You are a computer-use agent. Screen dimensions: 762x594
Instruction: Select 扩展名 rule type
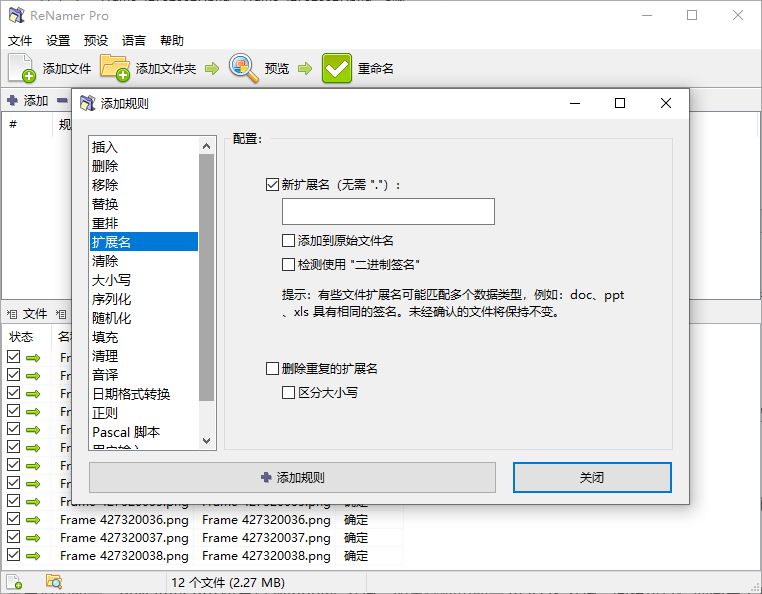pos(144,242)
